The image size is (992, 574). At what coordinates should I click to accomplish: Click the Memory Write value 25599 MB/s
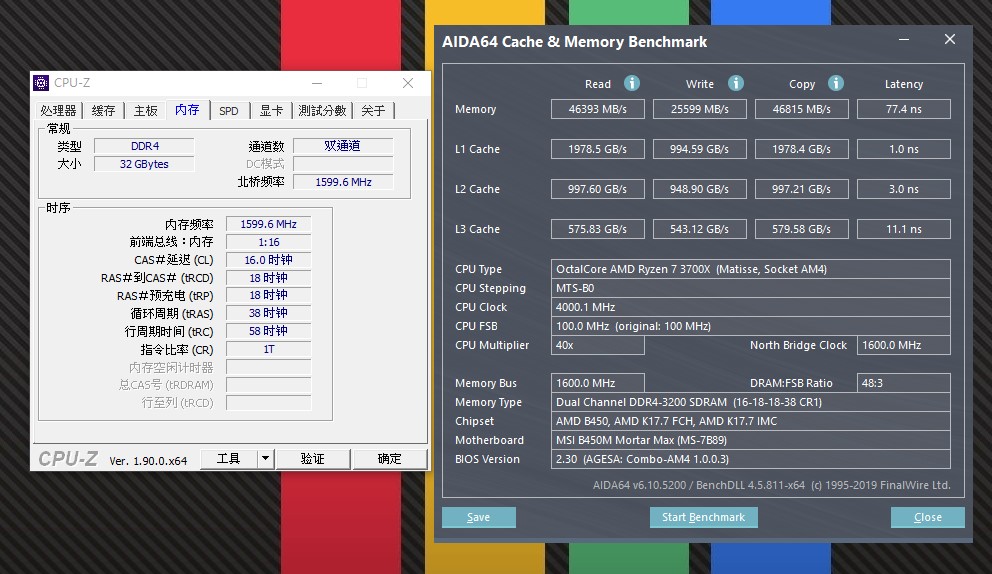pyautogui.click(x=700, y=109)
